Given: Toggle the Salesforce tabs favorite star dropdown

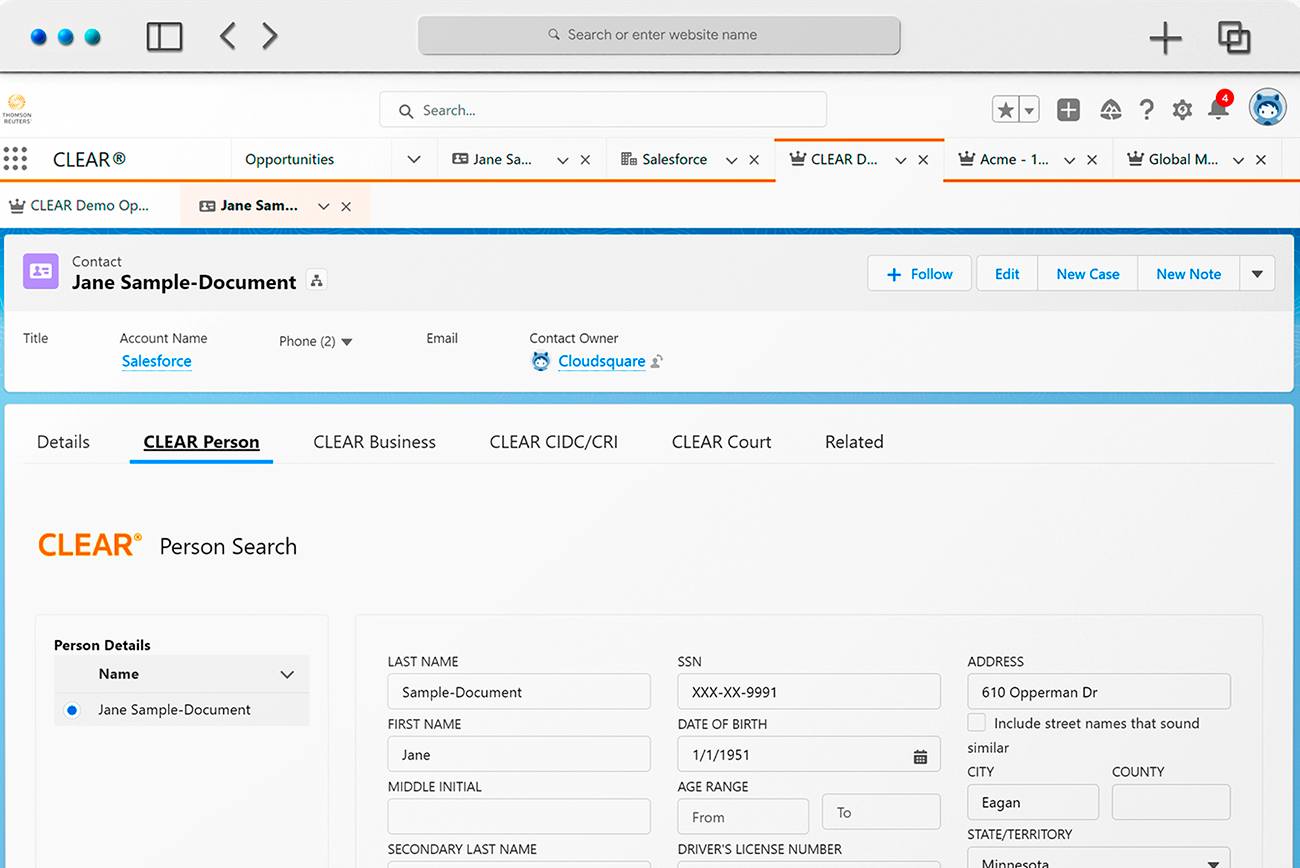Looking at the screenshot, I should click(x=1028, y=109).
